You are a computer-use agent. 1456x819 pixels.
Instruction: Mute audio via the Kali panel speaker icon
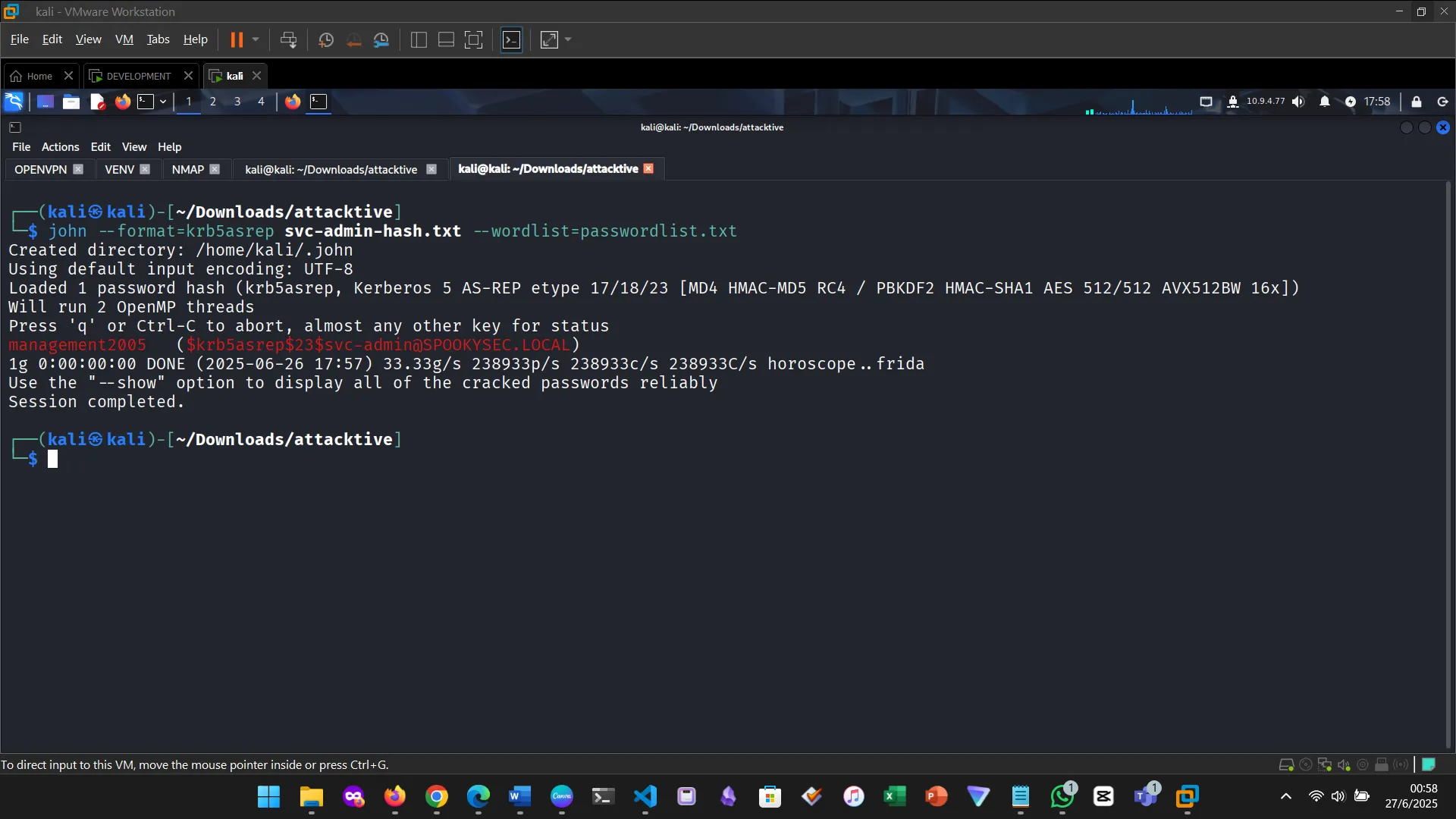click(x=1298, y=102)
